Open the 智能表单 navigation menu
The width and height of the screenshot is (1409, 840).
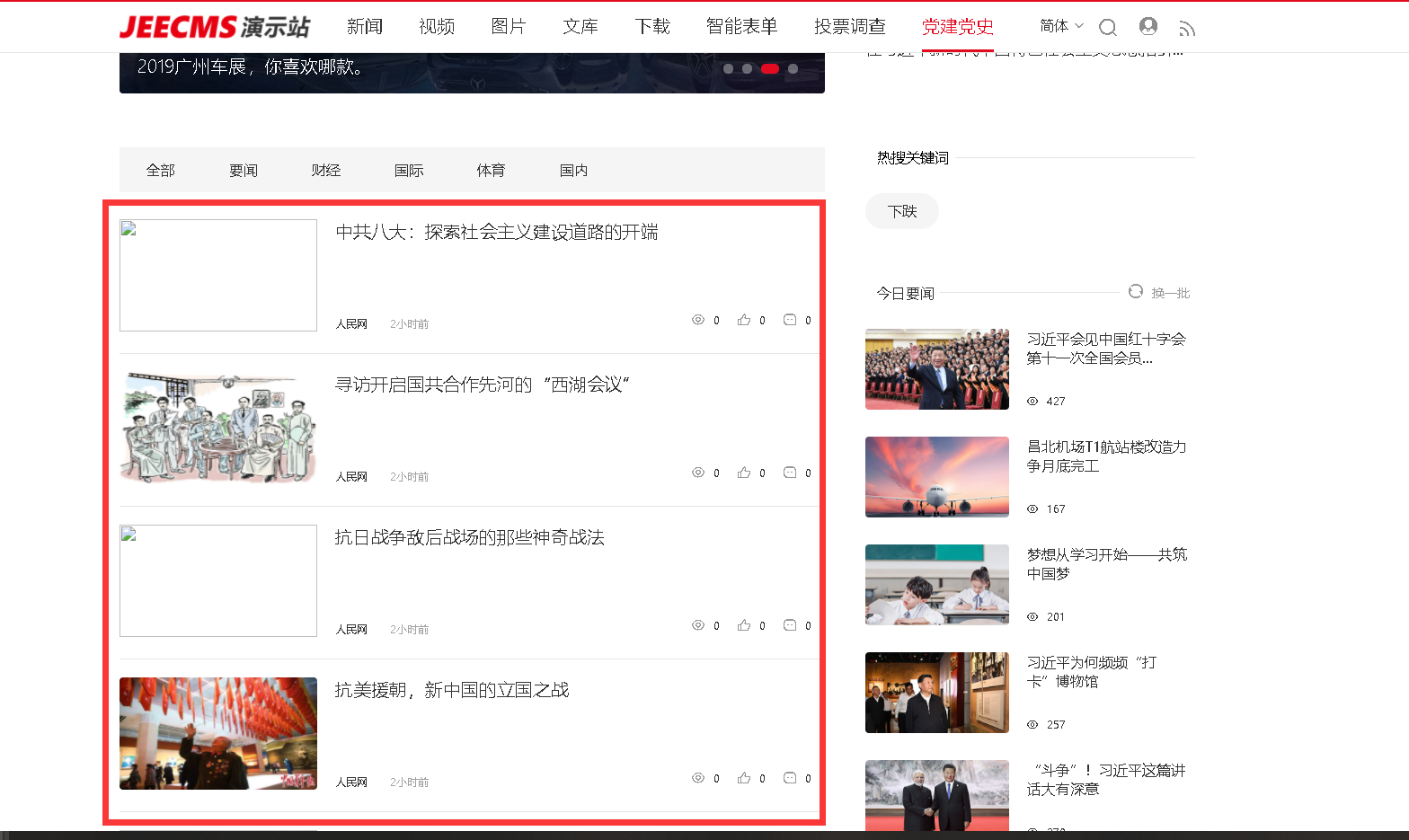[741, 27]
